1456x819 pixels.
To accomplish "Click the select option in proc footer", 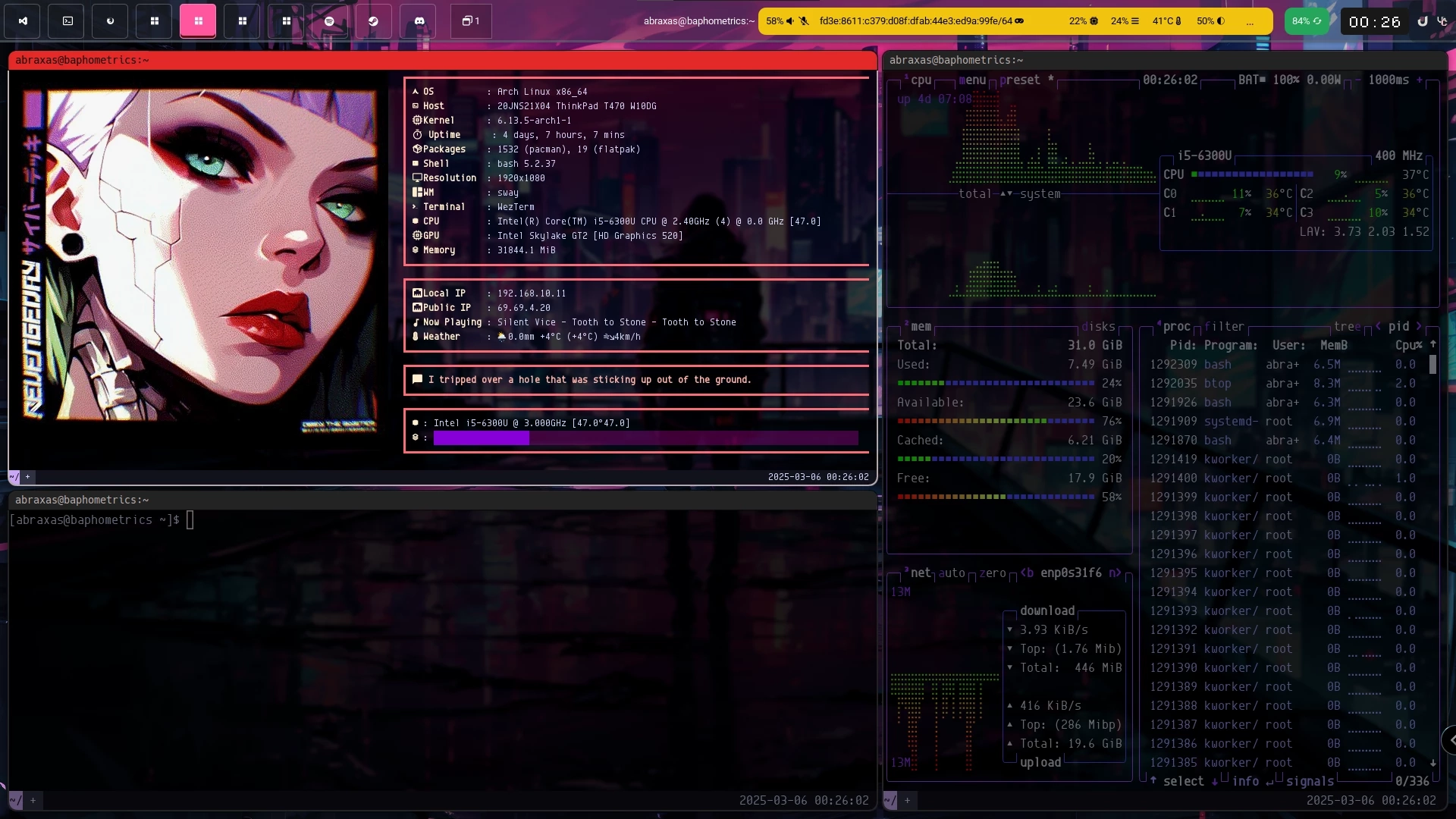I will pyautogui.click(x=1184, y=782).
